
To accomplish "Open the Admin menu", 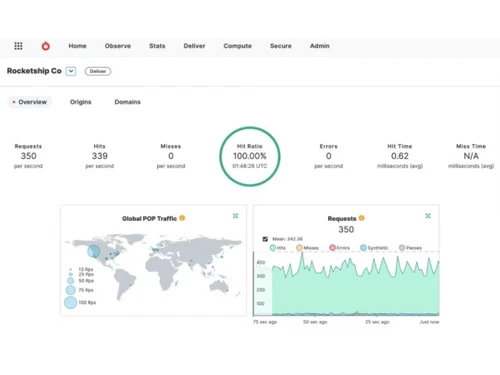I will pos(320,46).
